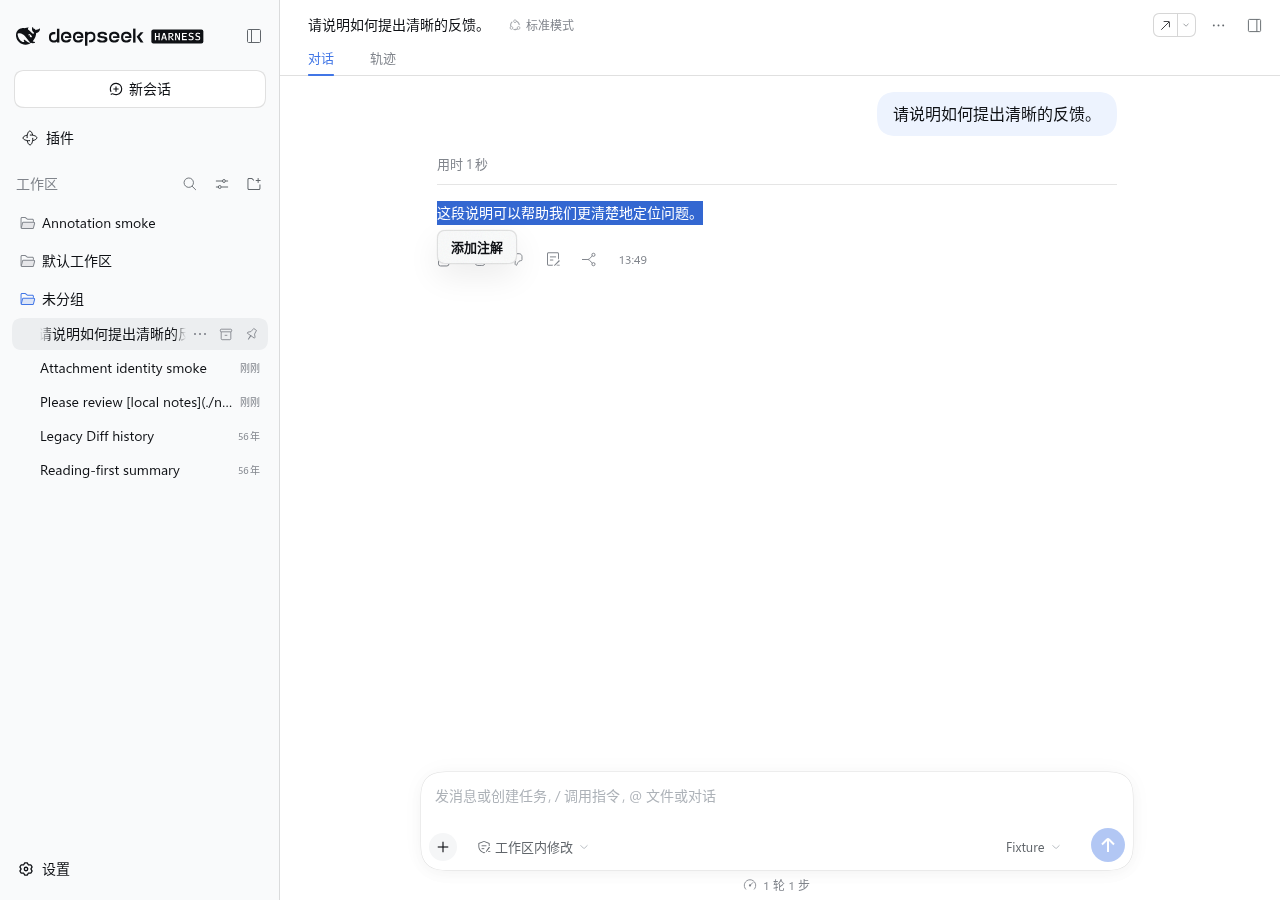Open more options for selected conversation
Screen dimensions: 1280x900
pos(200,334)
